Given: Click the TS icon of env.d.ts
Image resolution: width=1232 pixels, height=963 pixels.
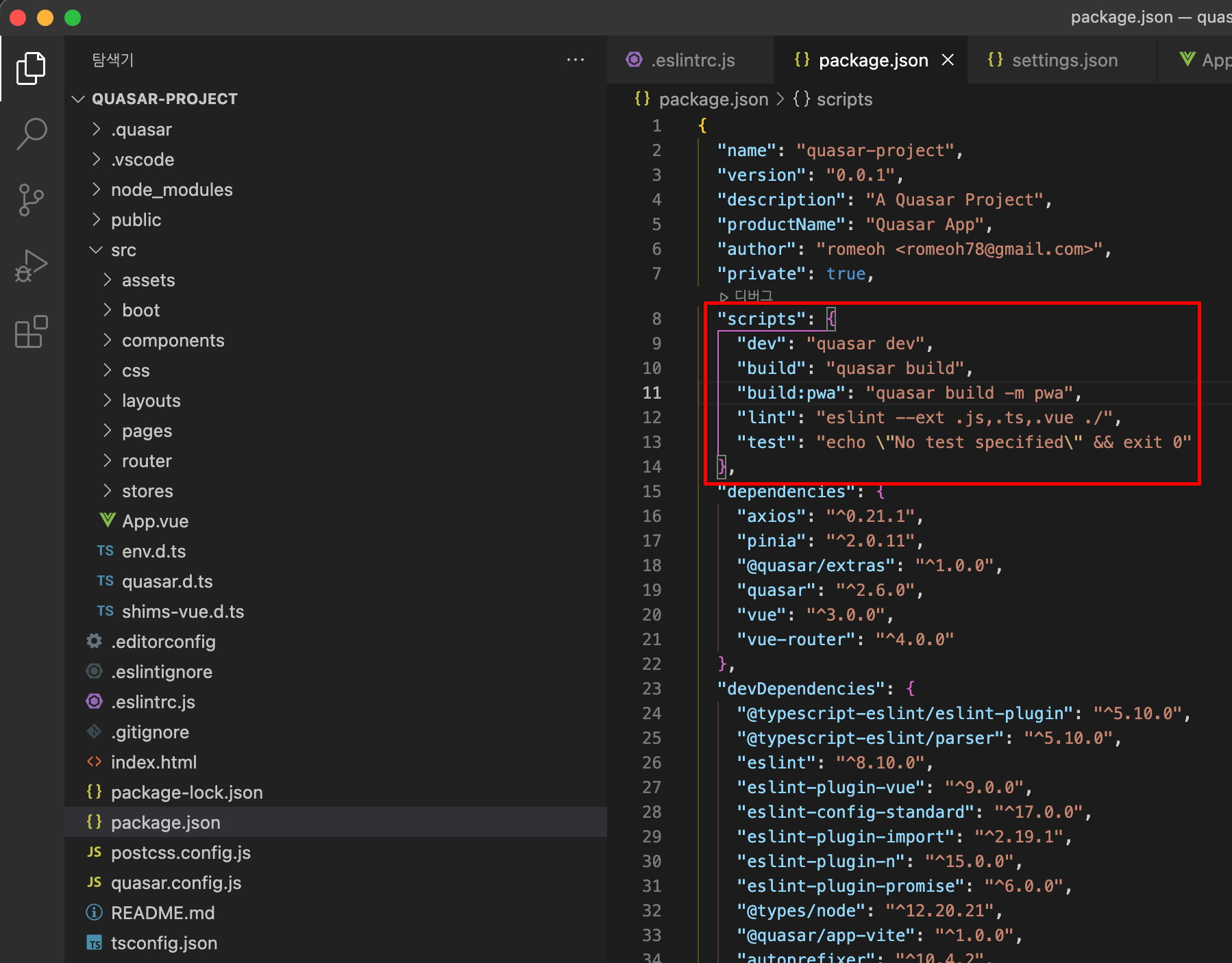Looking at the screenshot, I should (105, 551).
